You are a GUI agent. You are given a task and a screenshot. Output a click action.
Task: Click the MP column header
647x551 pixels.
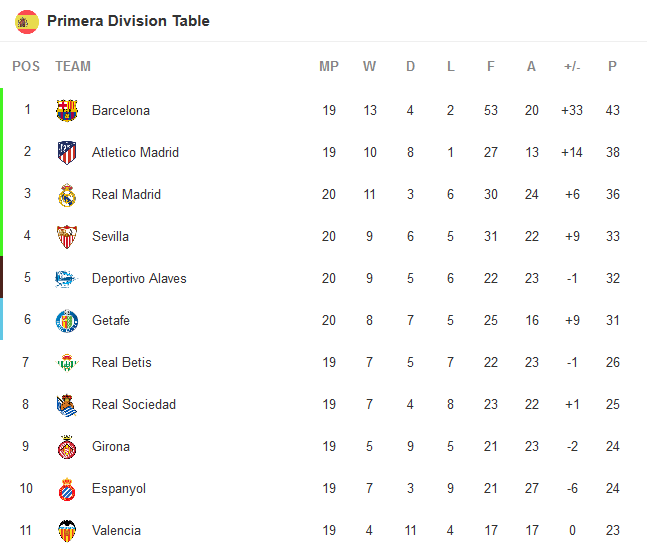[x=329, y=66]
